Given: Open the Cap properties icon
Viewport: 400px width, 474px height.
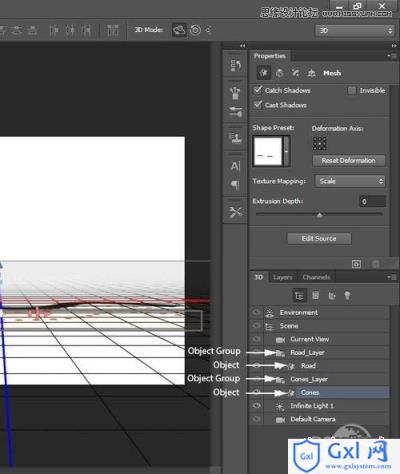Looking at the screenshot, I should 295,73.
